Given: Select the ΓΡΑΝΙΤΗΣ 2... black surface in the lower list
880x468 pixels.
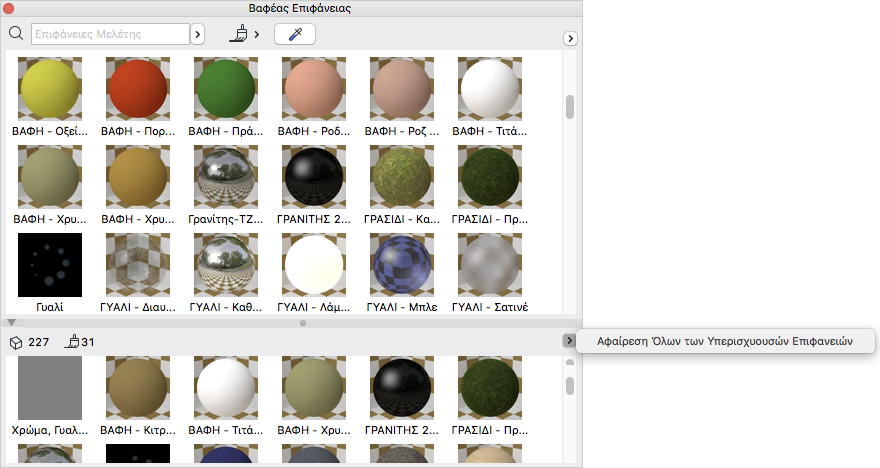Looking at the screenshot, I should coord(402,388).
